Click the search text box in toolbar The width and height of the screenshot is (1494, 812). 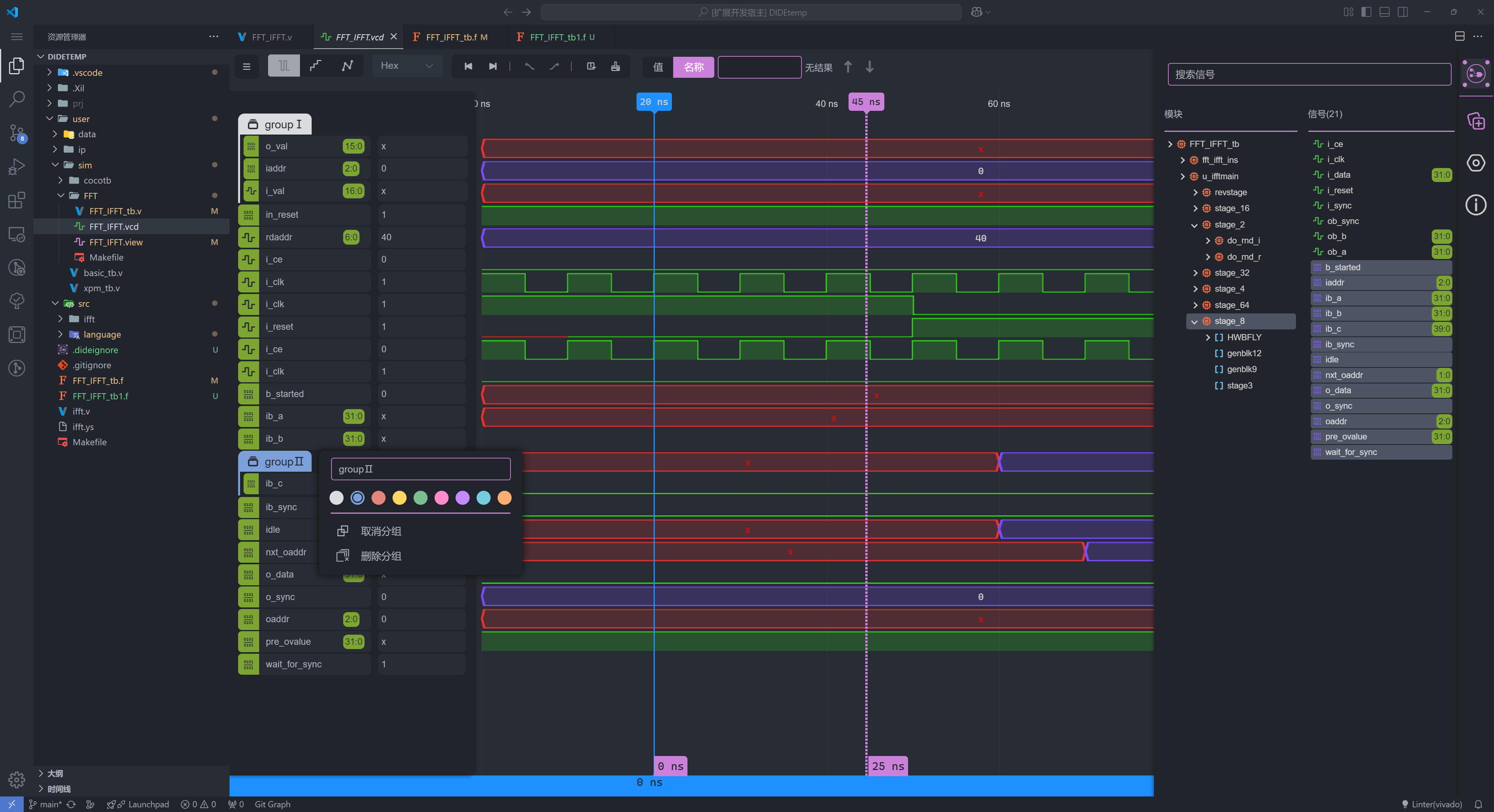pyautogui.click(x=759, y=66)
